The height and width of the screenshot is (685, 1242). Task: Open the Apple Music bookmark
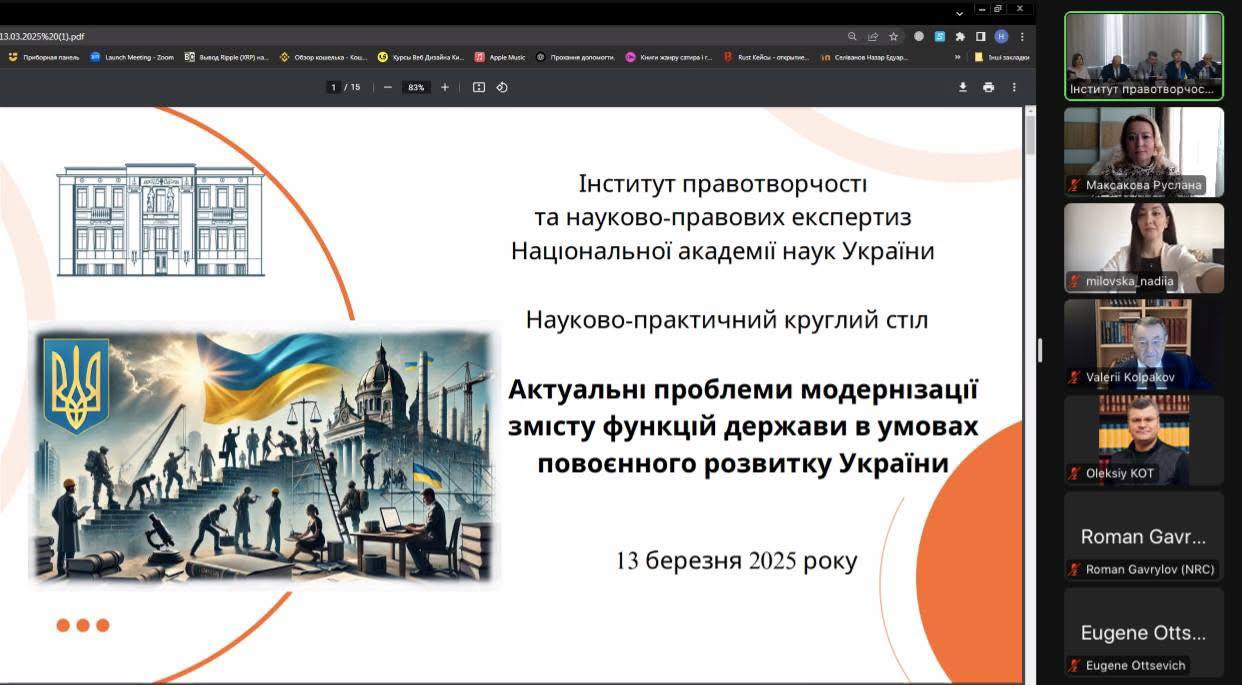click(500, 57)
